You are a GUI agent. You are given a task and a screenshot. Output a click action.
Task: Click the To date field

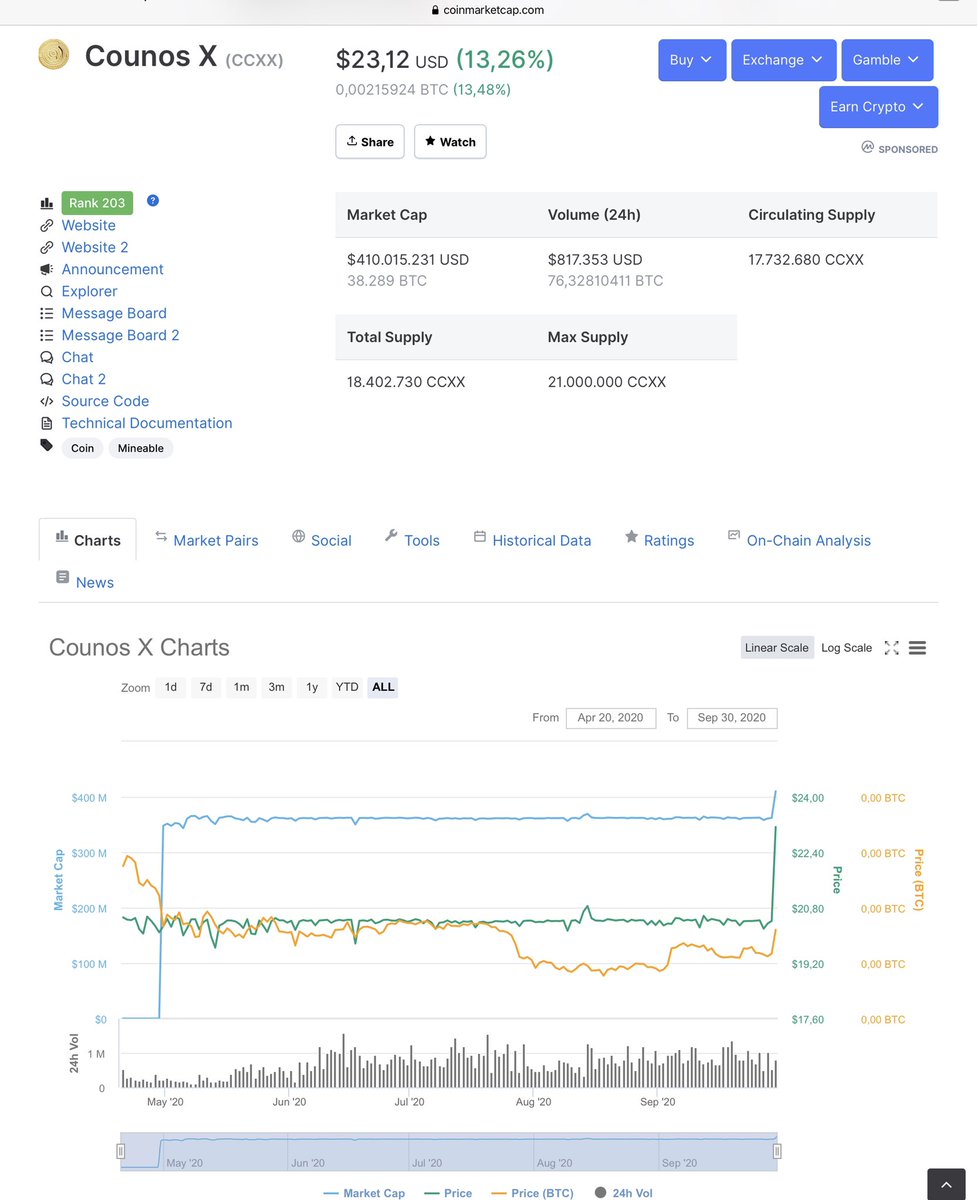pyautogui.click(x=732, y=718)
